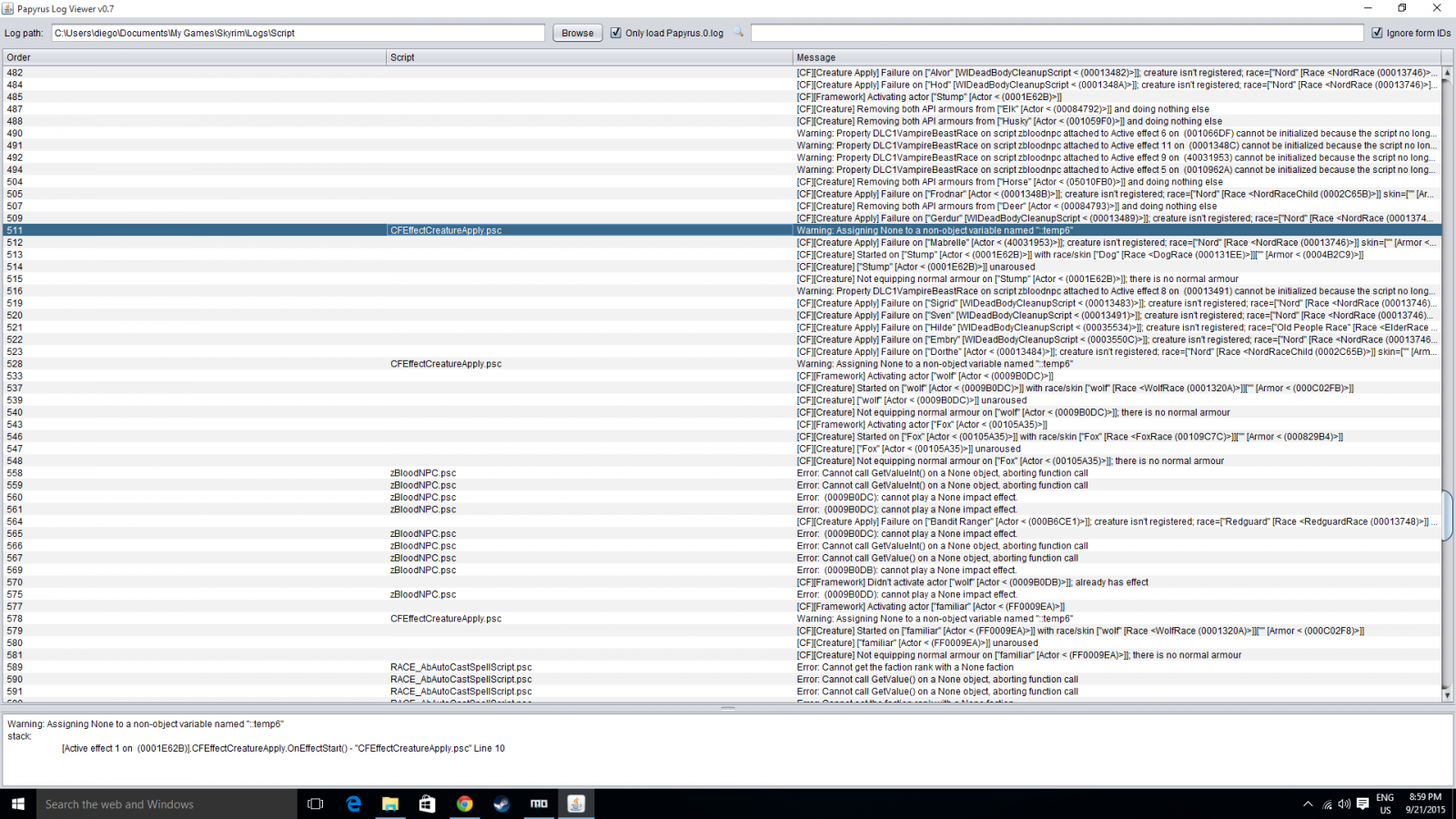Click the log filter search field
Screen dimensions: 1456x819
pyautogui.click(x=1057, y=33)
